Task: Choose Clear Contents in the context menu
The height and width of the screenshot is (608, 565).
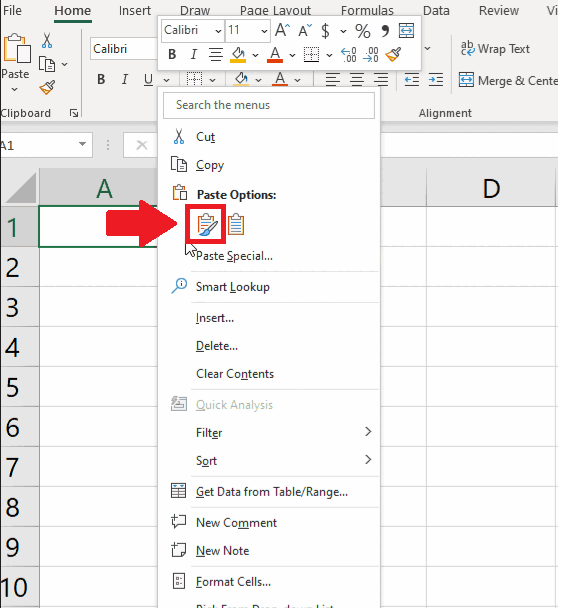Action: point(270,374)
